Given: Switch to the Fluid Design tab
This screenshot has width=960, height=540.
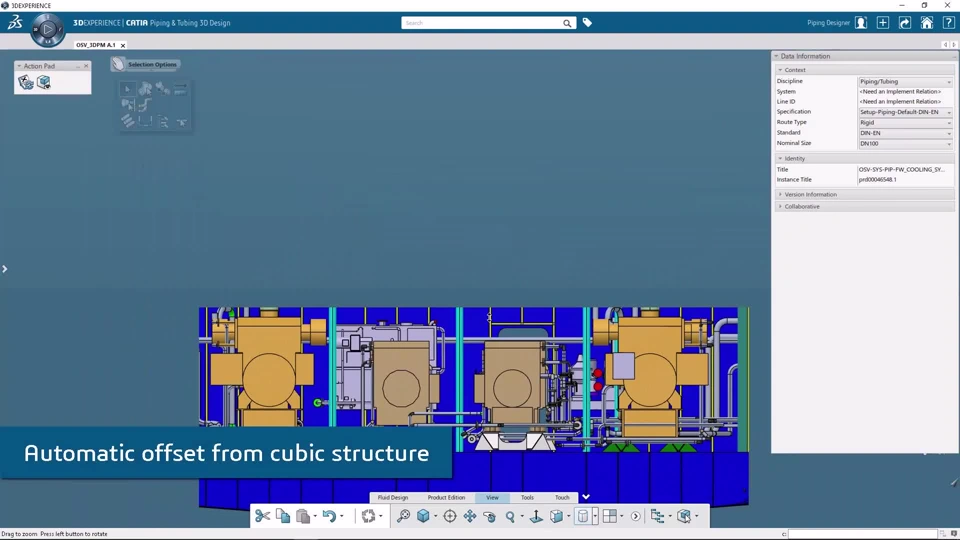Looking at the screenshot, I should (392, 497).
